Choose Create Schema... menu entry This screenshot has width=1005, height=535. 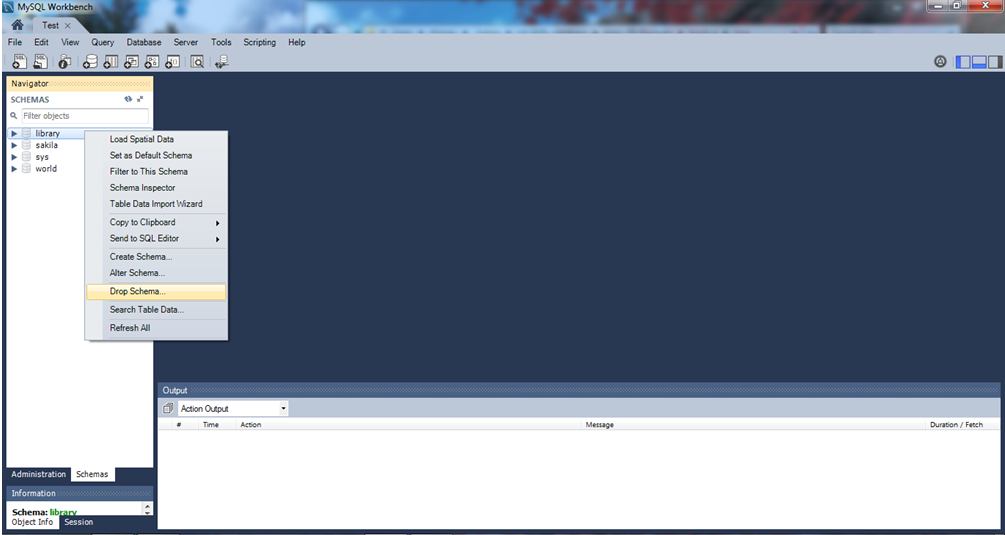(x=156, y=257)
